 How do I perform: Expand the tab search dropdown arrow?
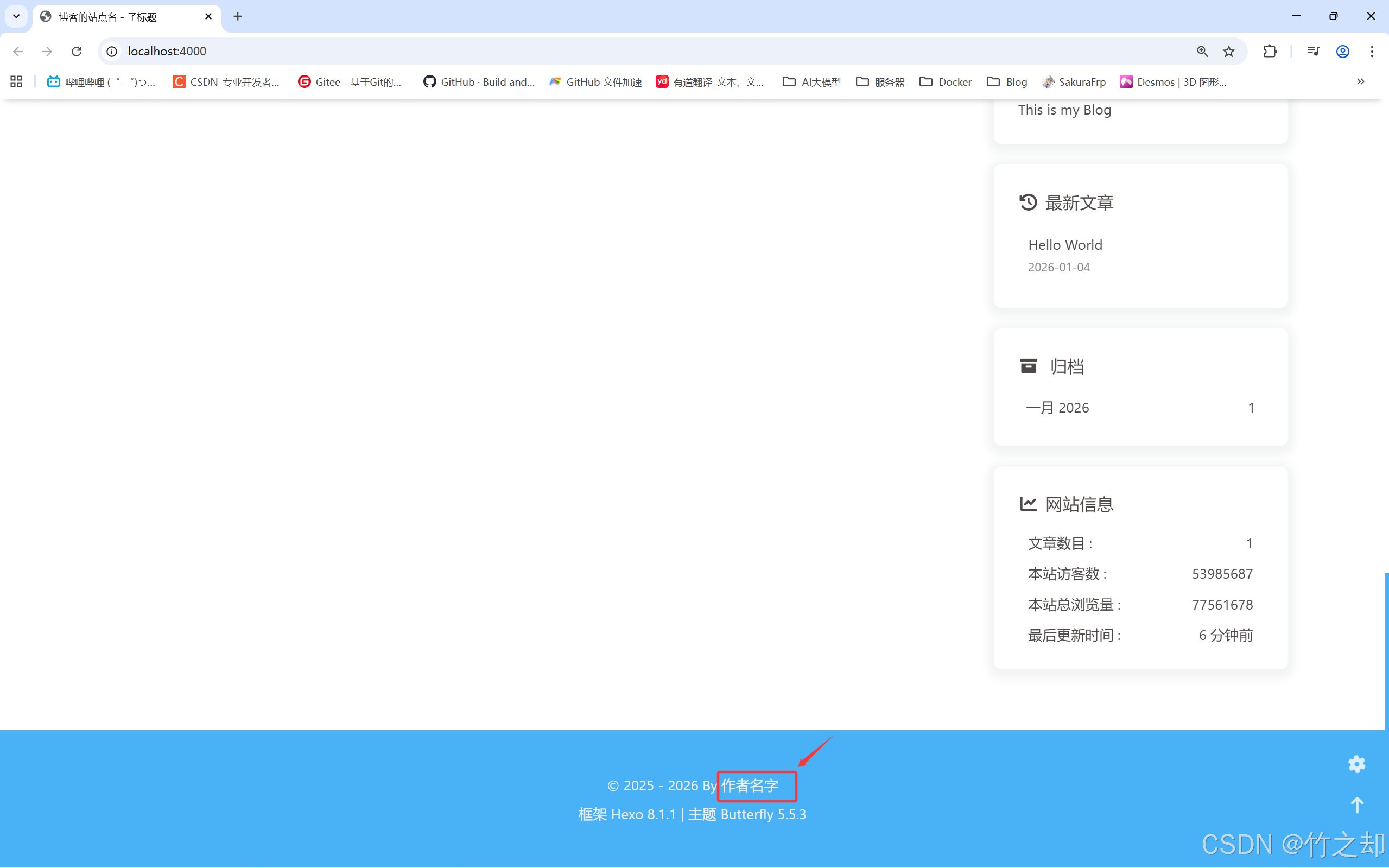[16, 16]
